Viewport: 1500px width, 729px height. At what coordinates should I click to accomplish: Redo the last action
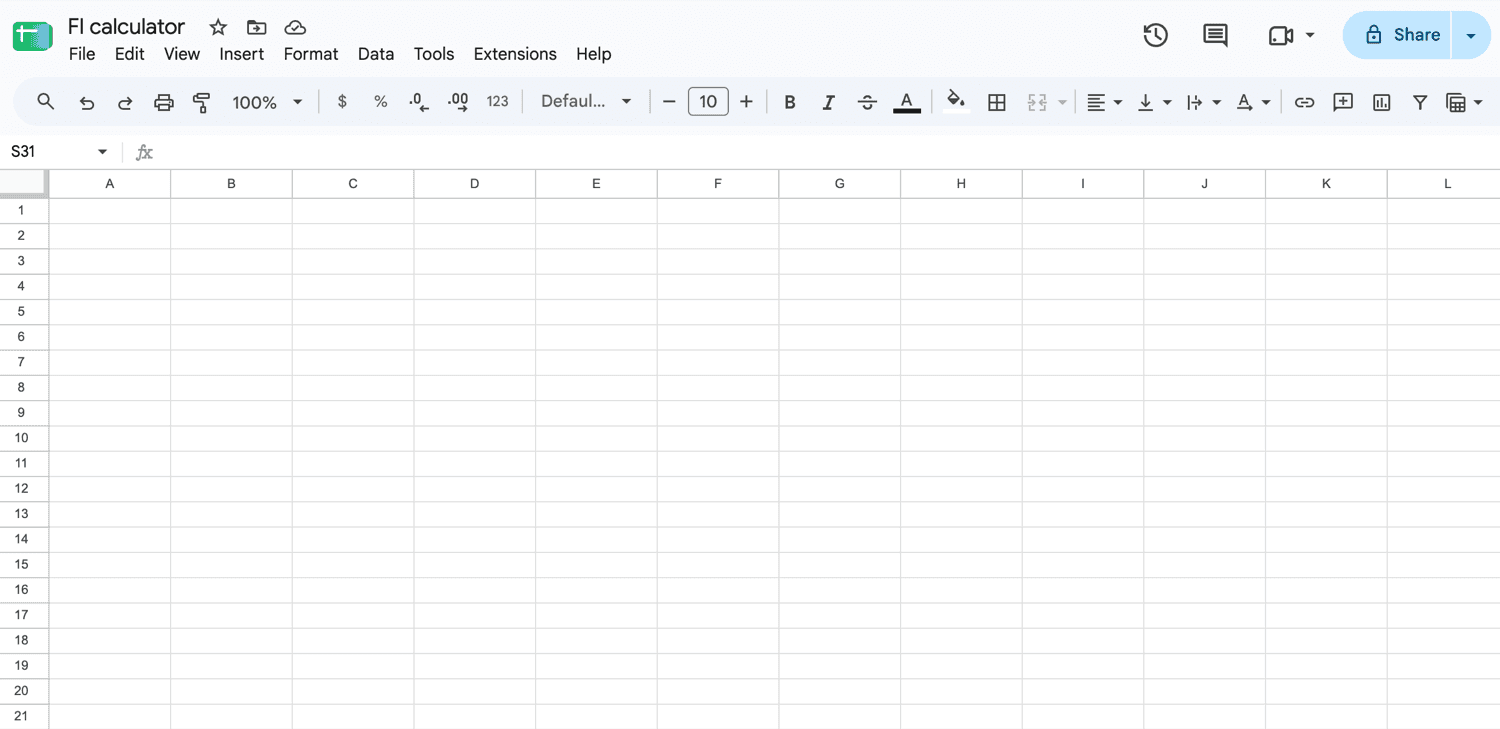[125, 102]
